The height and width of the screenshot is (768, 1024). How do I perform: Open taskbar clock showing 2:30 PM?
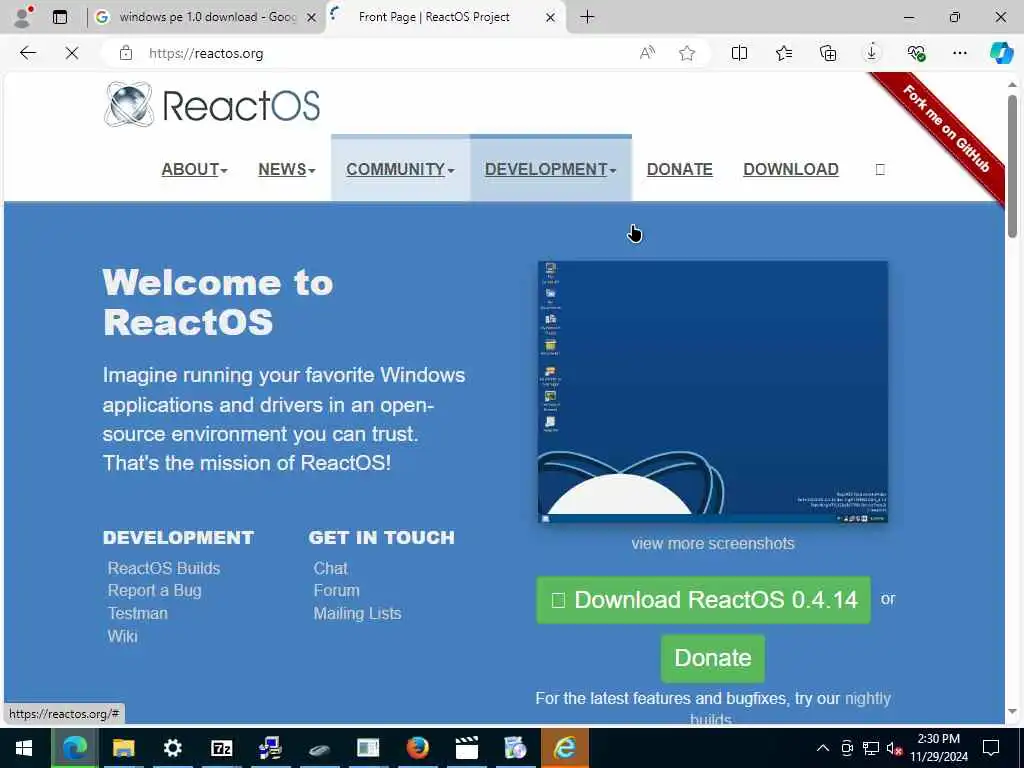point(939,748)
